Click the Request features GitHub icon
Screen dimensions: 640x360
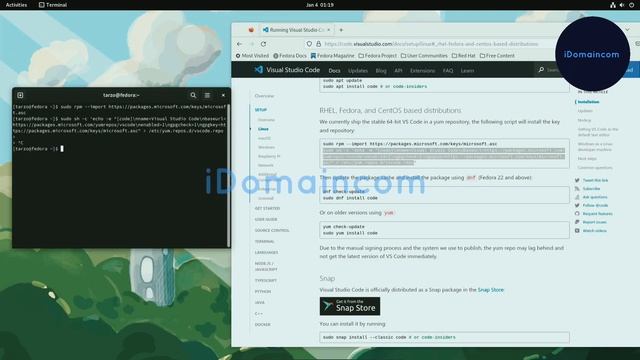coord(577,214)
